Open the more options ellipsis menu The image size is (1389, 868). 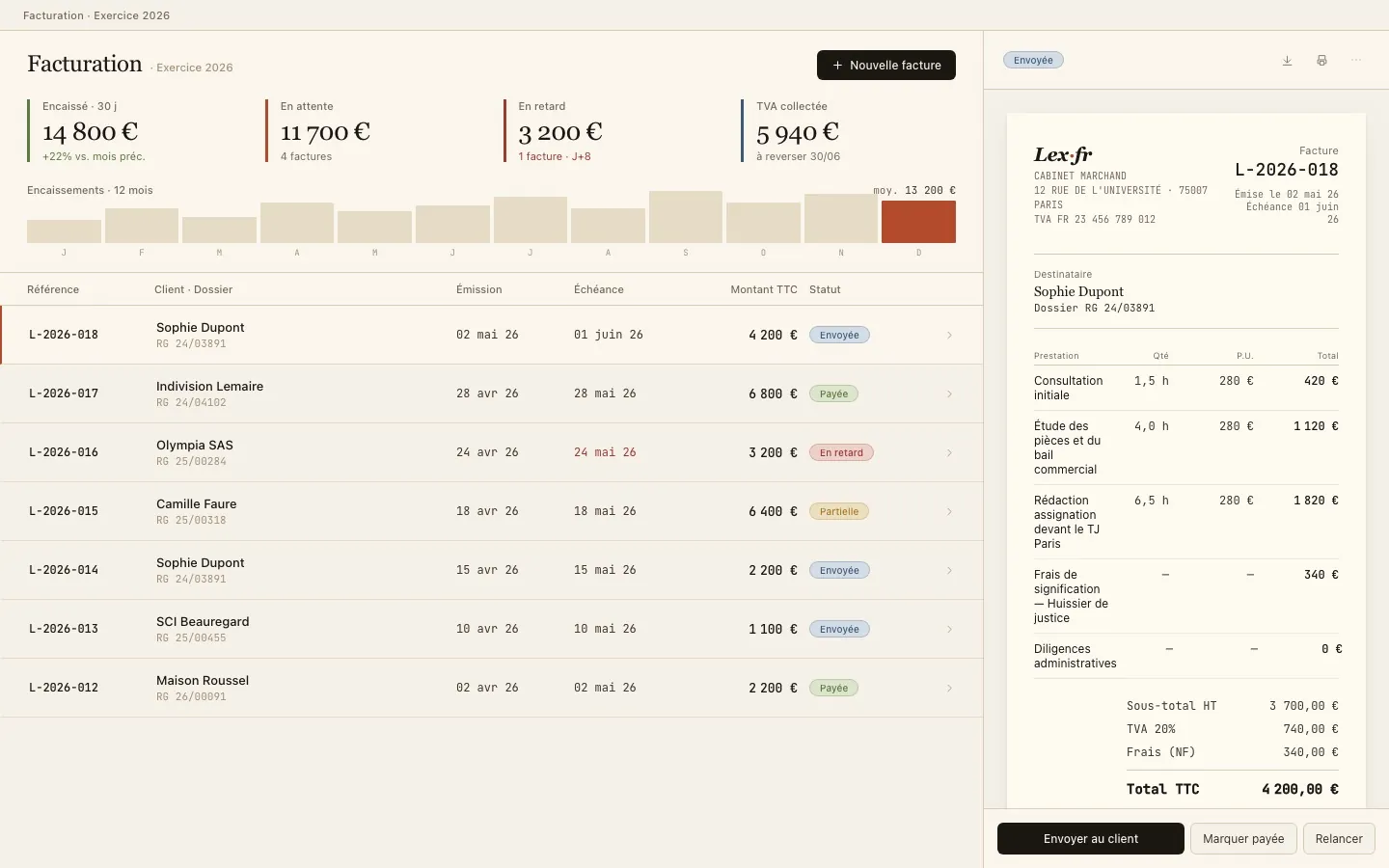click(x=1356, y=61)
